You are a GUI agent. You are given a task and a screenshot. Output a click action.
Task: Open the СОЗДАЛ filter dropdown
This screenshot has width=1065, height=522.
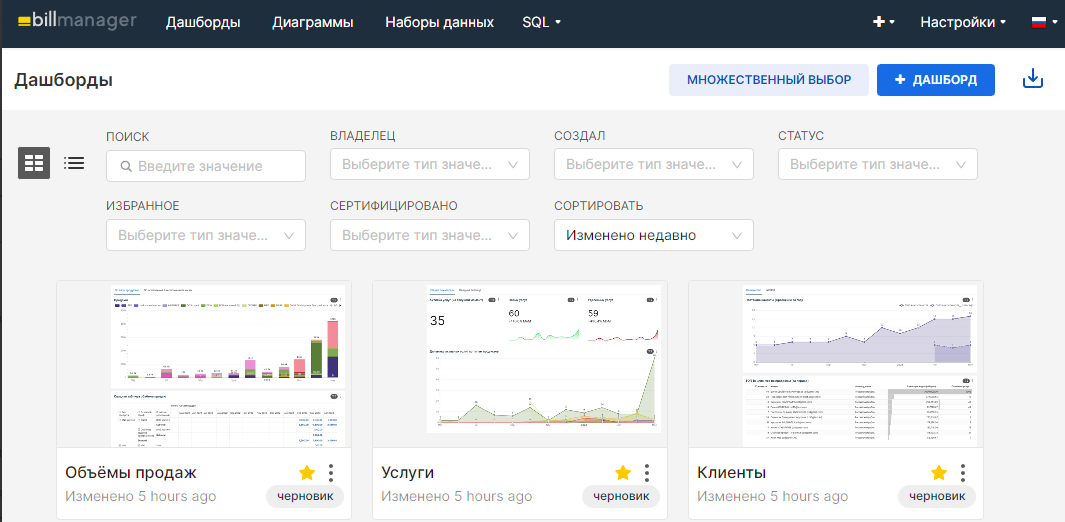click(x=654, y=164)
